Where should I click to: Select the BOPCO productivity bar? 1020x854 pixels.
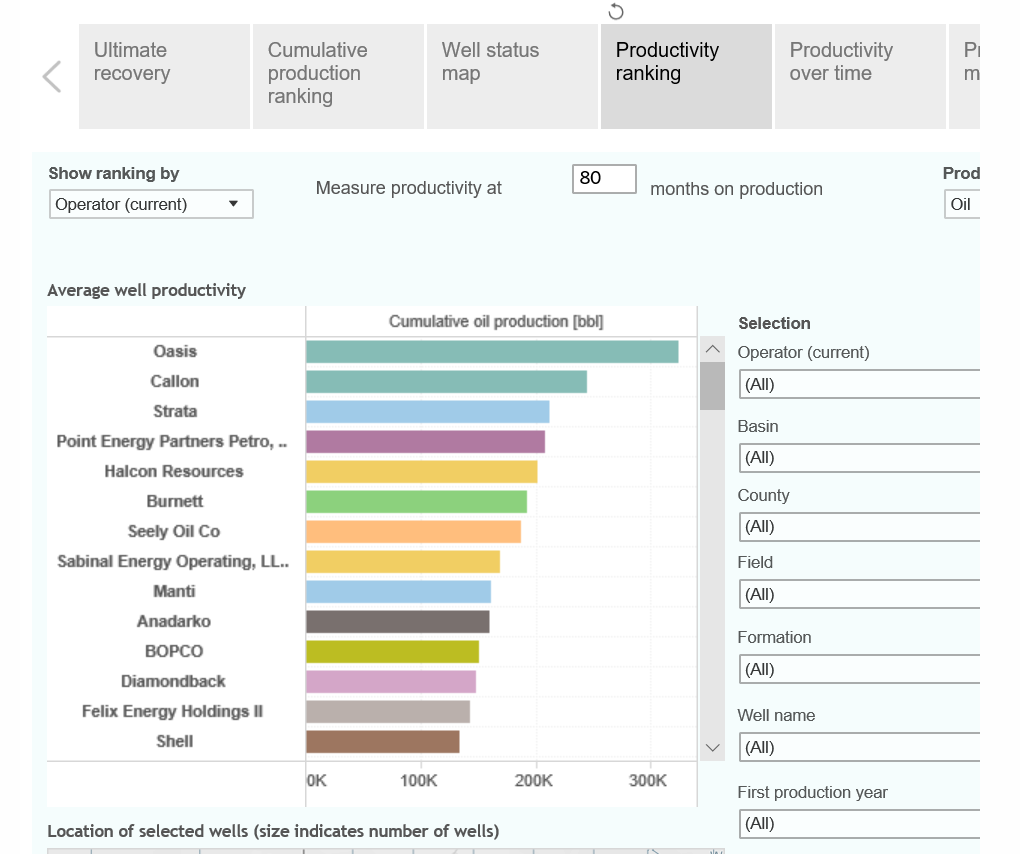pyautogui.click(x=393, y=652)
